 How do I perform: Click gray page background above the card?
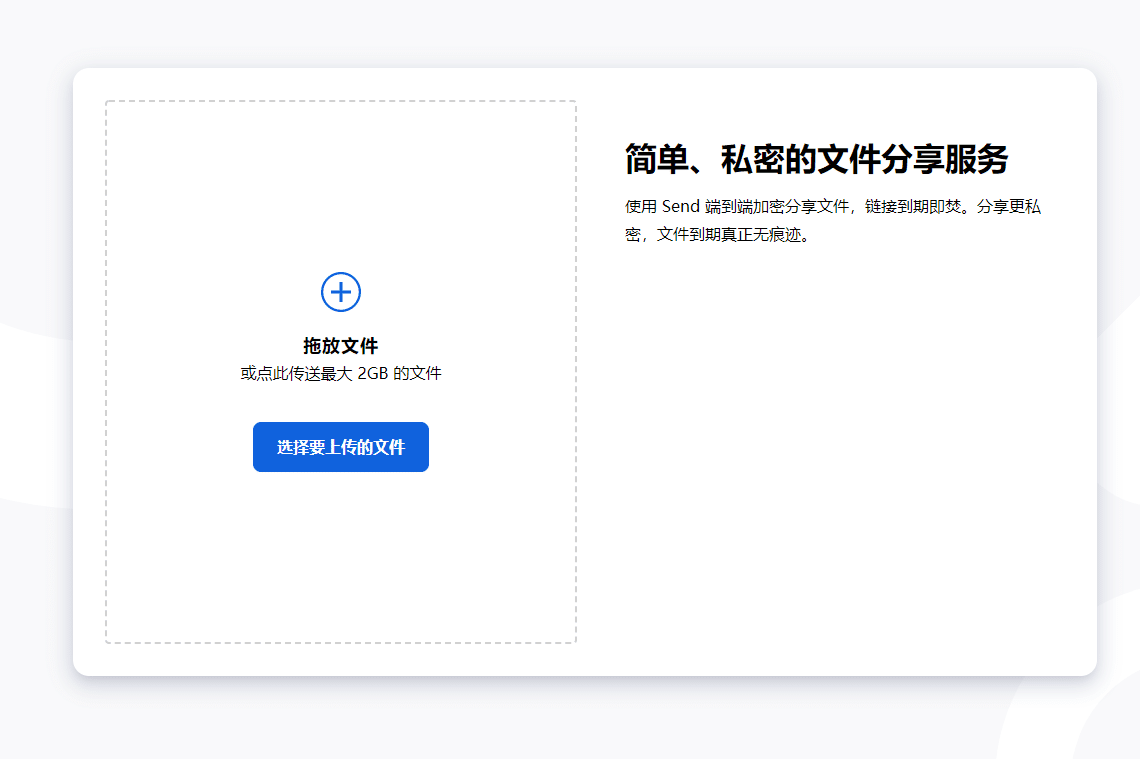tap(570, 32)
